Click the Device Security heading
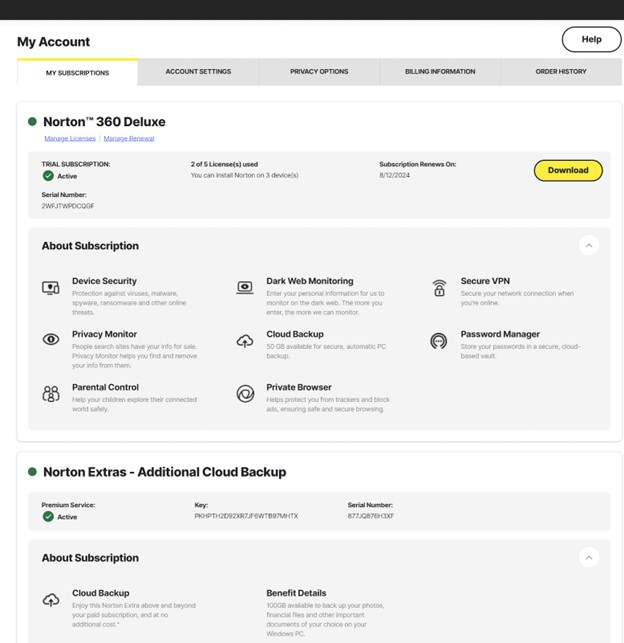This screenshot has width=624, height=643. 104,281
